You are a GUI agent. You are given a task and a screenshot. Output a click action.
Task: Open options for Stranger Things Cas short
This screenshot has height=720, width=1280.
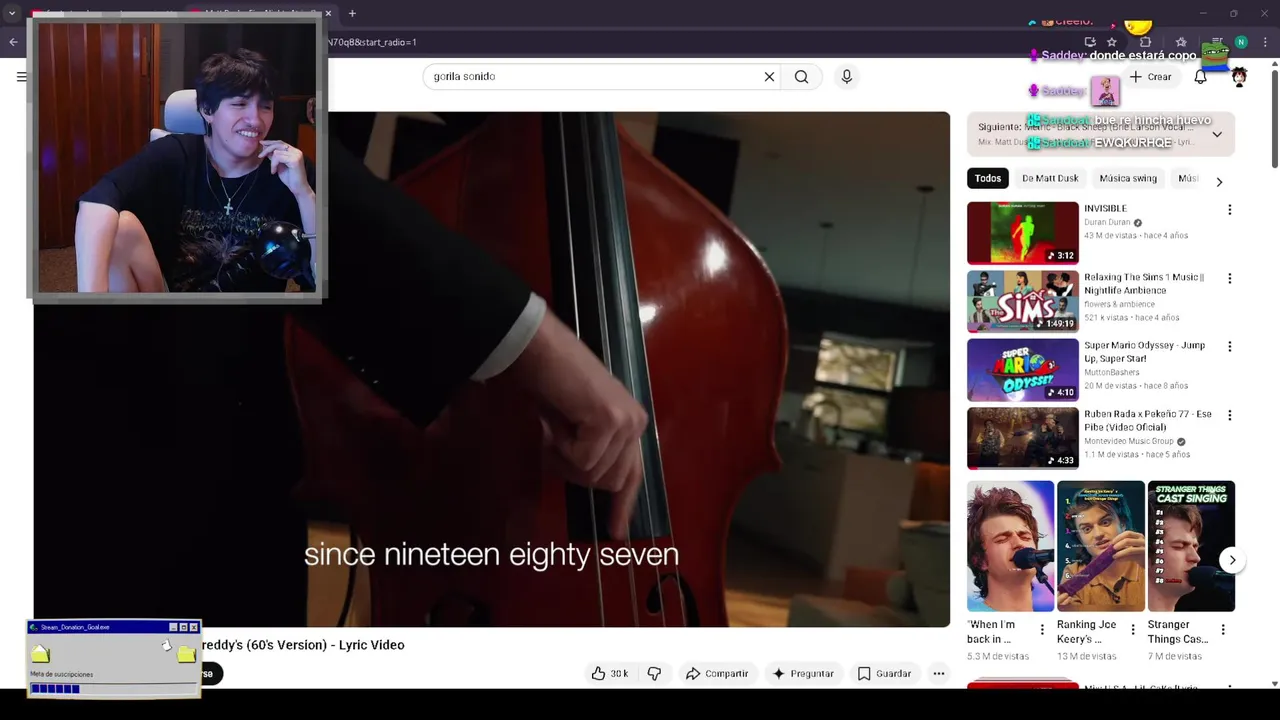click(x=1222, y=630)
